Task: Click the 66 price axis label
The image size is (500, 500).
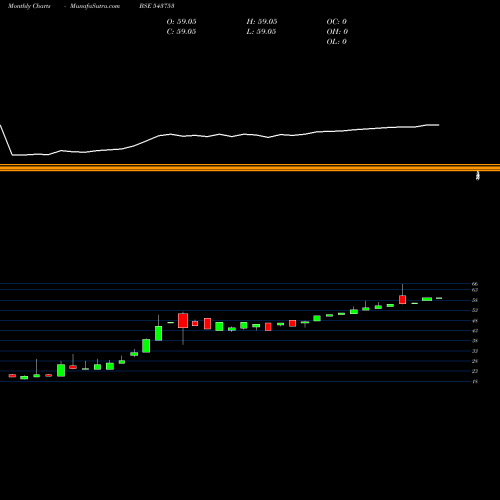Action: [475, 284]
